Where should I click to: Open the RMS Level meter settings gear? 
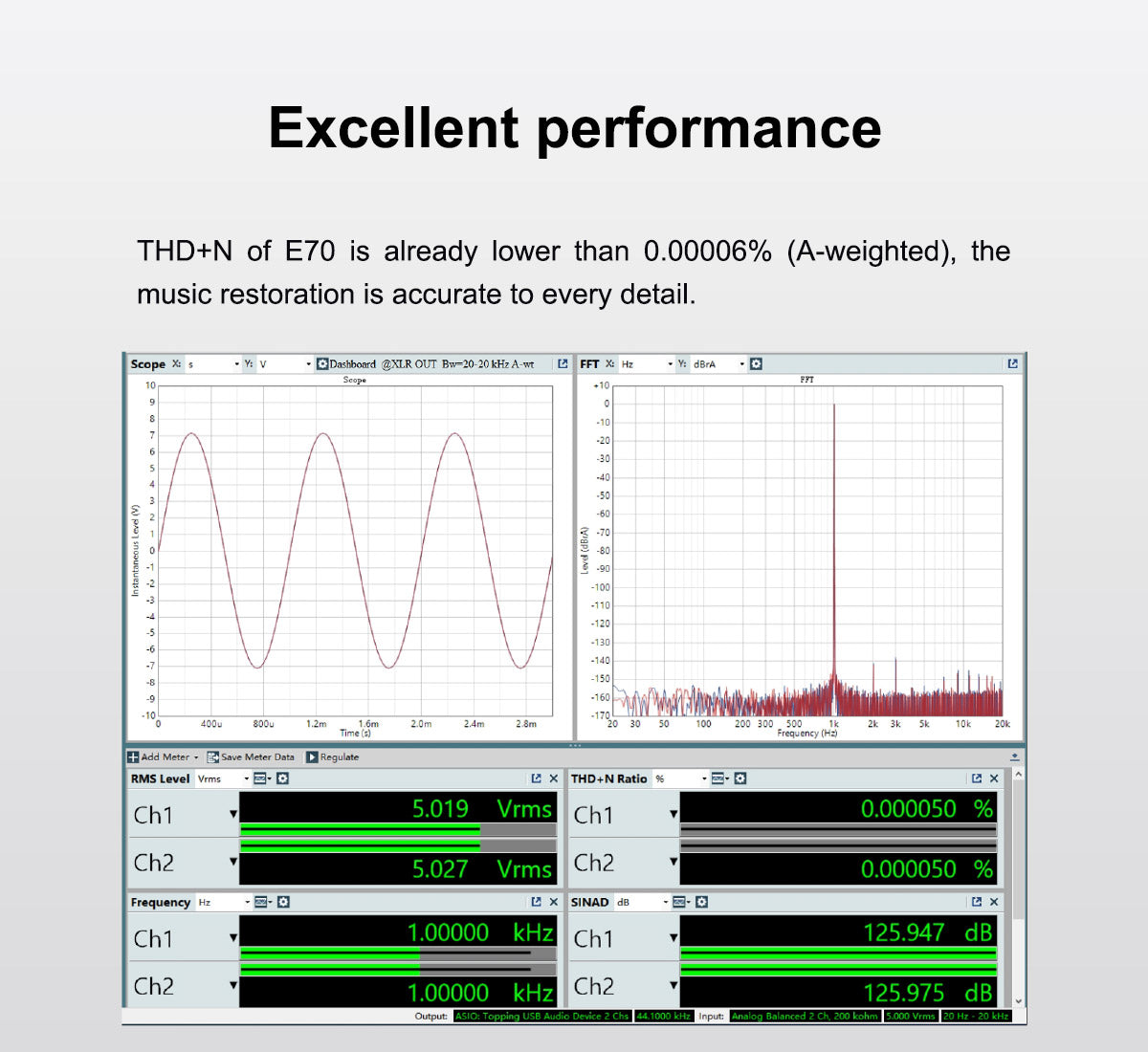click(x=282, y=778)
